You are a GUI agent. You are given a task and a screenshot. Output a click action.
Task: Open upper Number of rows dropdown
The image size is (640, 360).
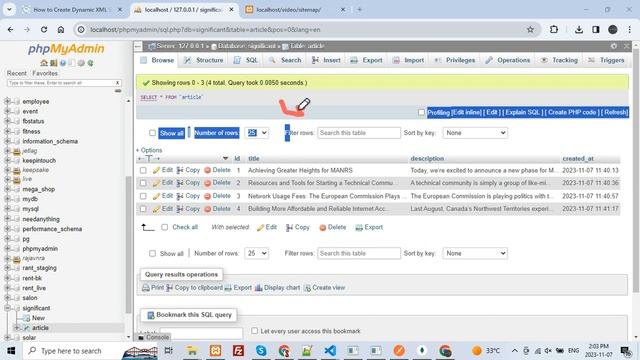tap(257, 133)
